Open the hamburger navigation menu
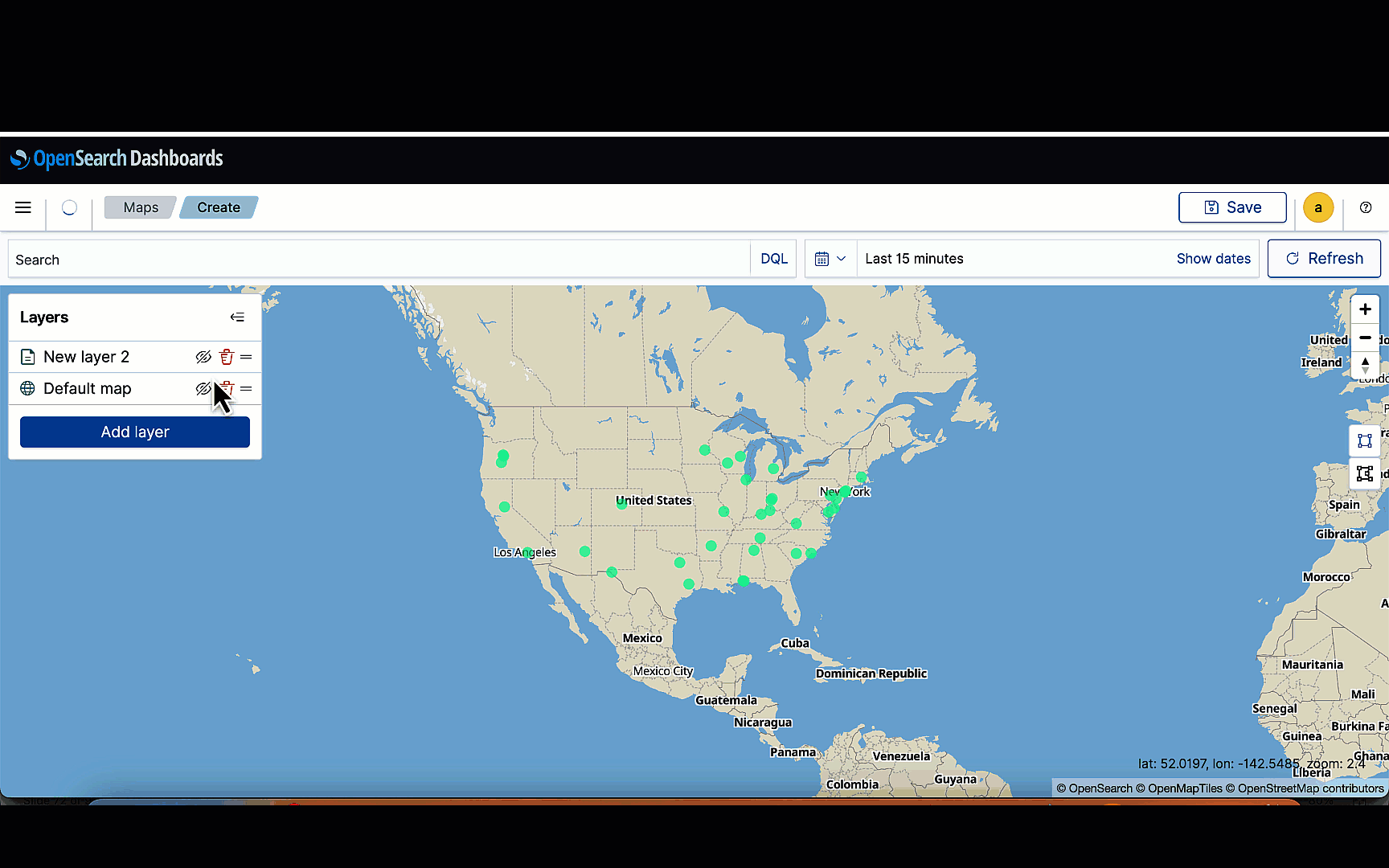The image size is (1389, 868). pyautogui.click(x=23, y=207)
